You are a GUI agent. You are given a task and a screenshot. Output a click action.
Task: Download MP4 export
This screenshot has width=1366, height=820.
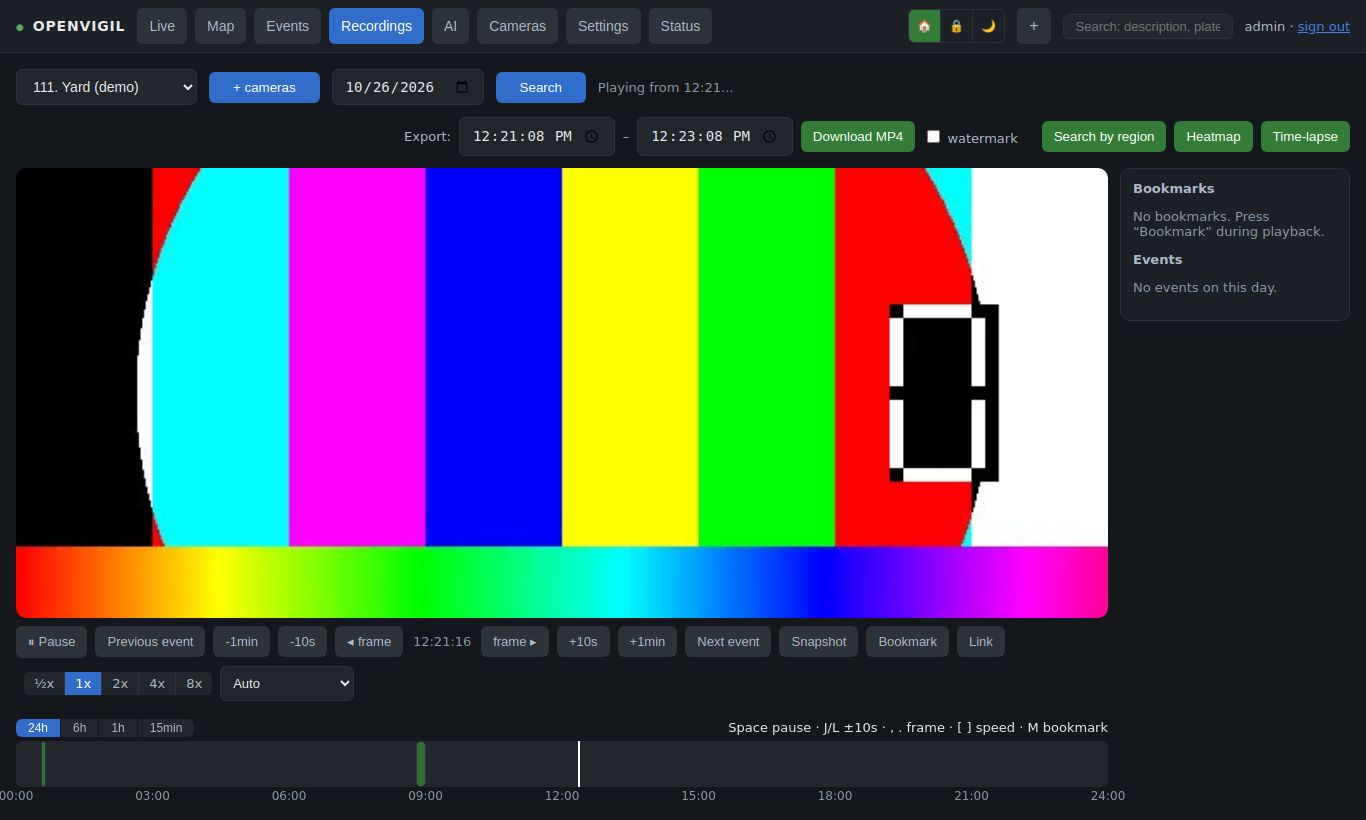point(858,136)
